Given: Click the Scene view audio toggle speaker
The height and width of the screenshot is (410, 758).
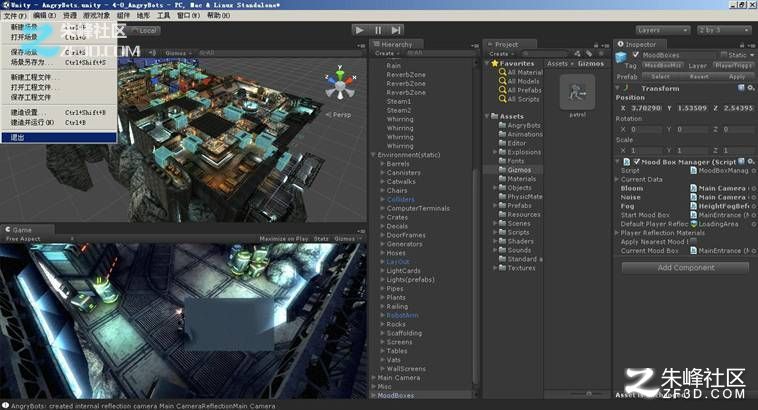Looking at the screenshot, I should 152,53.
